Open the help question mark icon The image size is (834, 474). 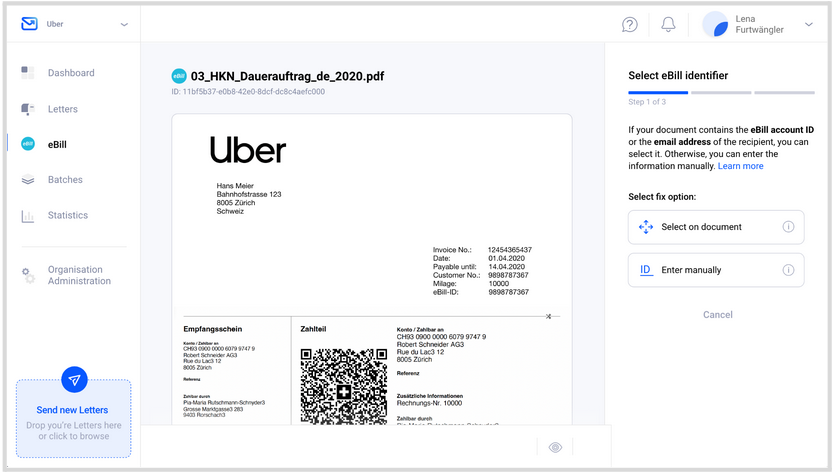point(630,24)
